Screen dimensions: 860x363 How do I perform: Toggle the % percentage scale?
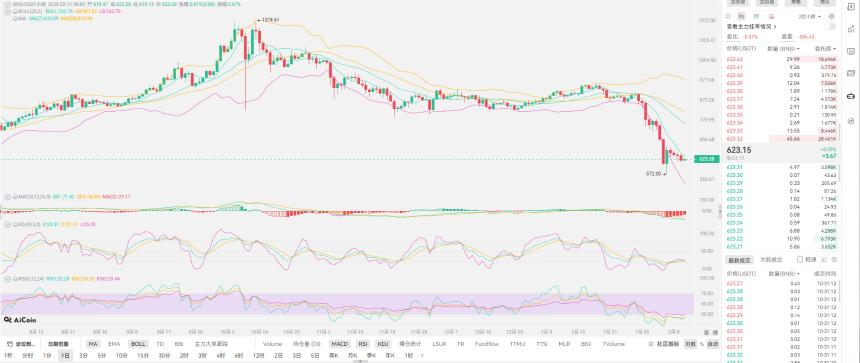pos(701,344)
